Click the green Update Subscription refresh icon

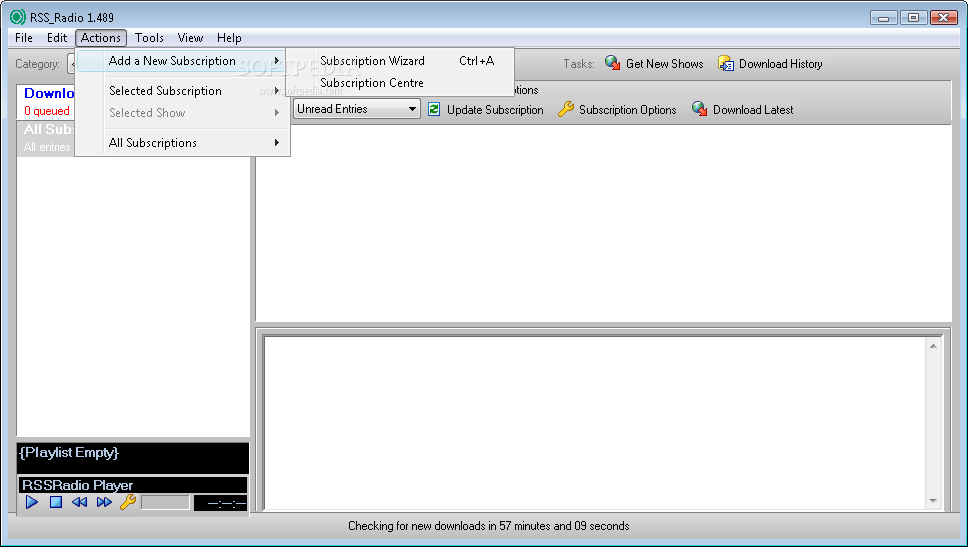pyautogui.click(x=434, y=110)
